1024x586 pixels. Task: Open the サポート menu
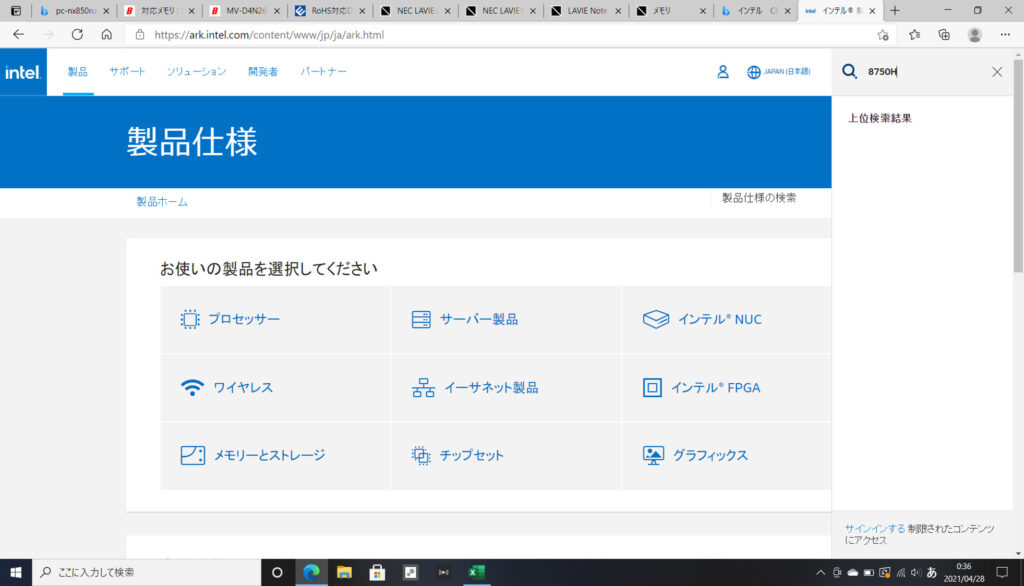tap(127, 72)
